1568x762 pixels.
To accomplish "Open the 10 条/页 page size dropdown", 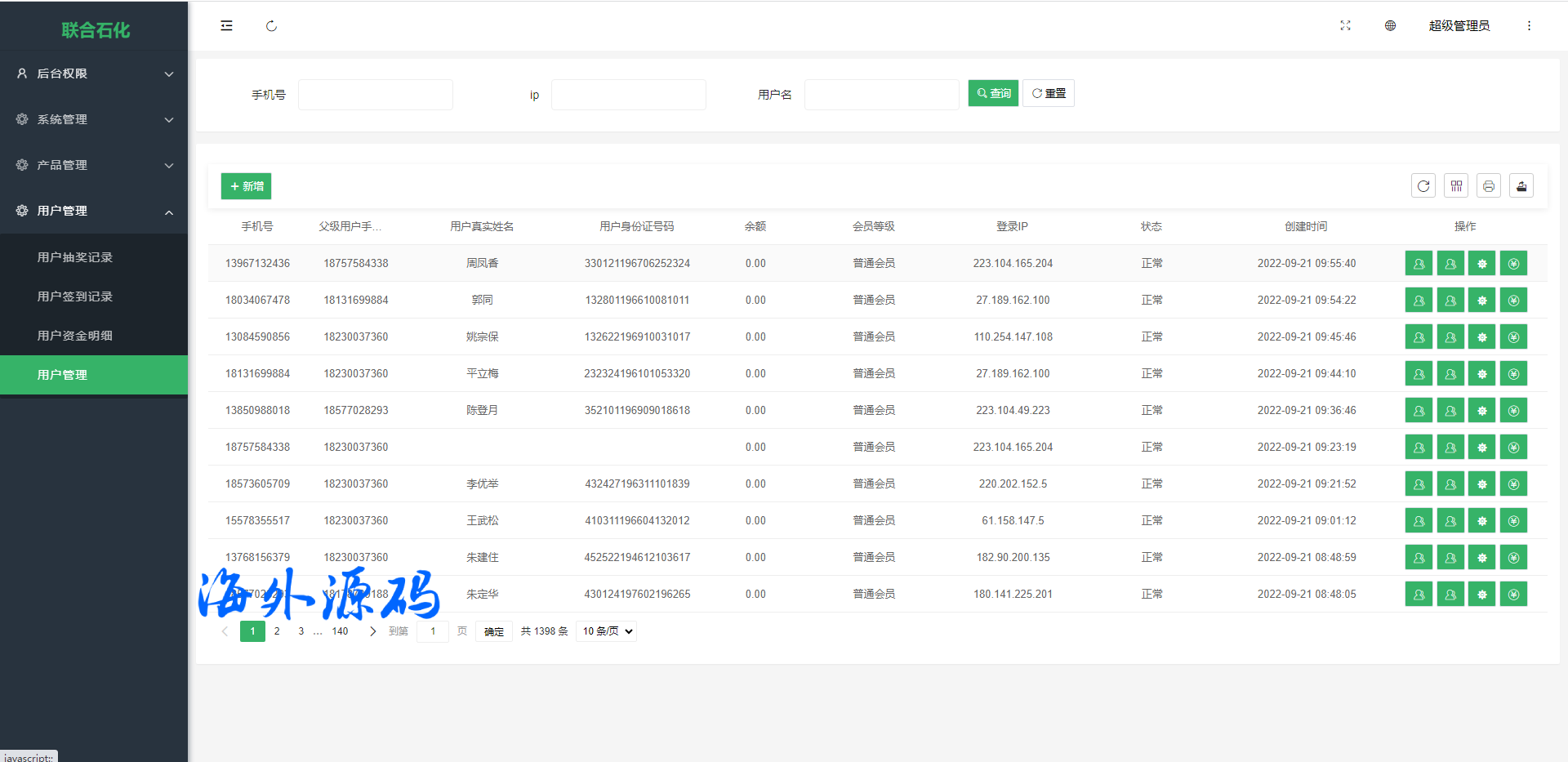I will pyautogui.click(x=607, y=631).
